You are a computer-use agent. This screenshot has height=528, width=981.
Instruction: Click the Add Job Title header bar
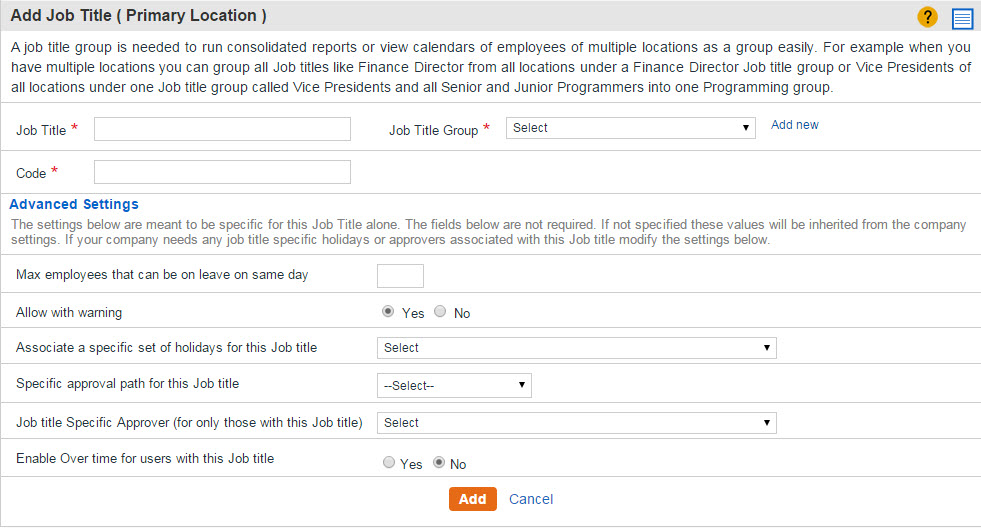click(x=490, y=16)
